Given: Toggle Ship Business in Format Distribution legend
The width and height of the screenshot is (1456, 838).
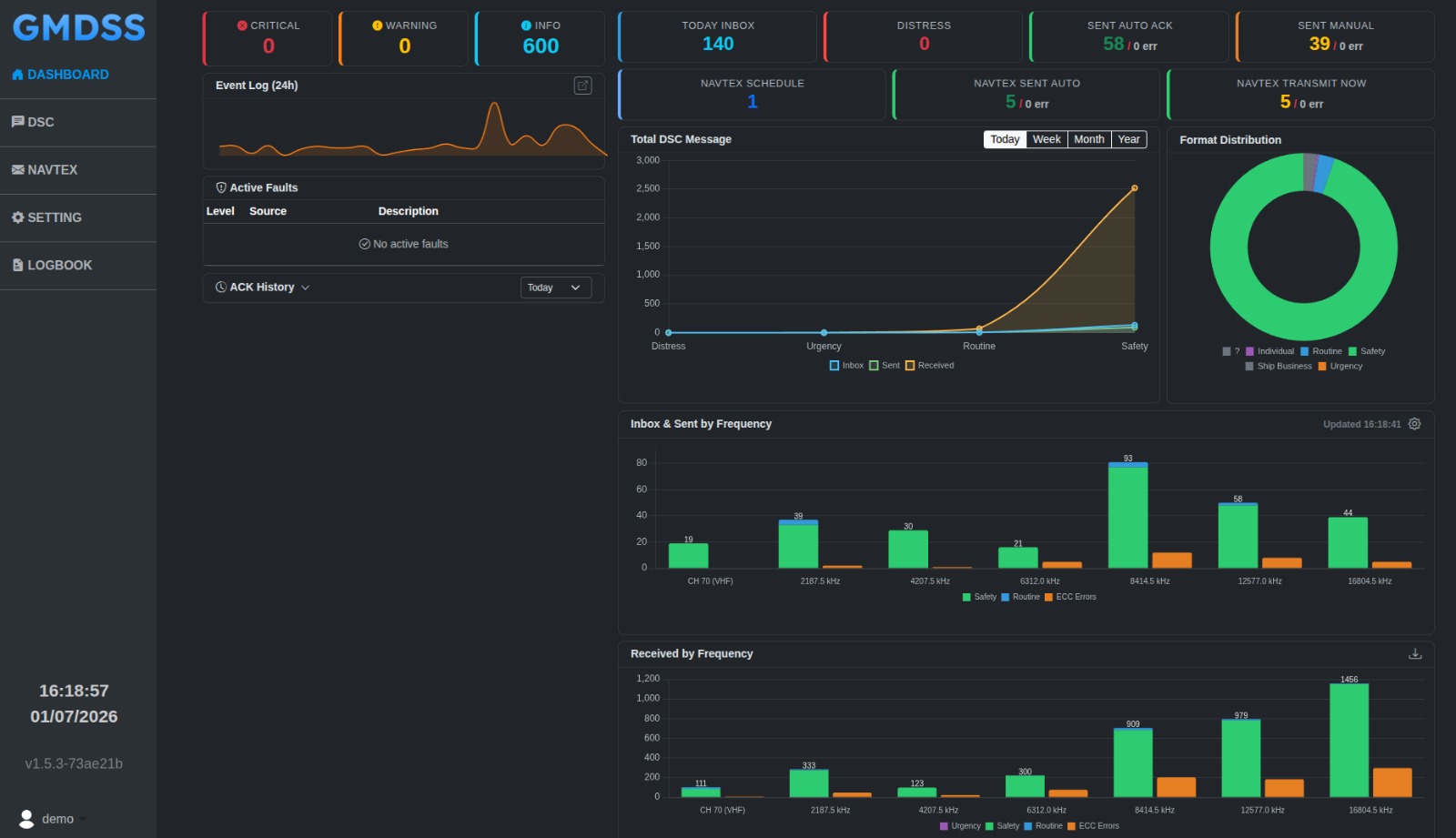Looking at the screenshot, I should click(x=1279, y=367).
